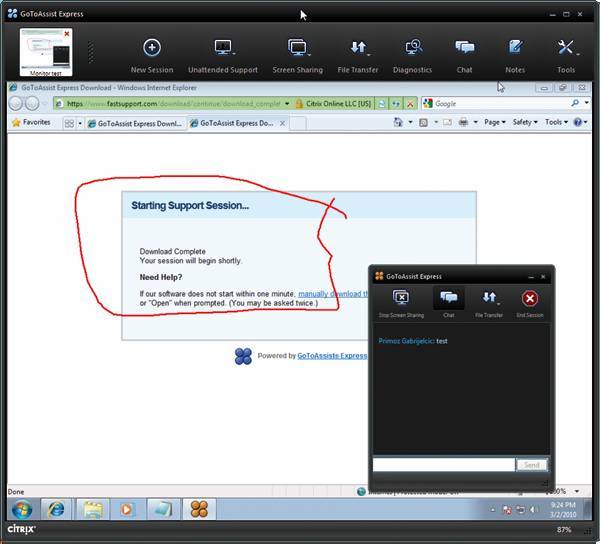Close the active GoToAssist Express Do... tab
This screenshot has height=544, width=600.
[x=282, y=123]
